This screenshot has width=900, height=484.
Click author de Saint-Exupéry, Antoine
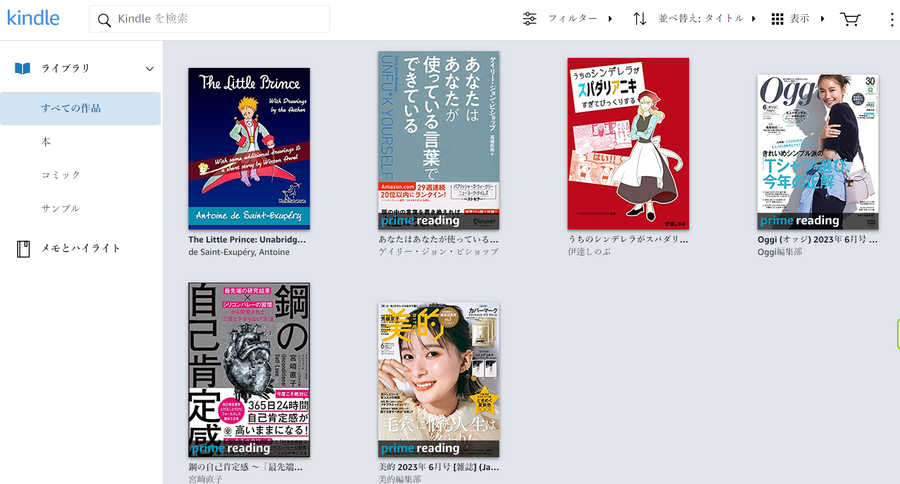pyautogui.click(x=239, y=252)
